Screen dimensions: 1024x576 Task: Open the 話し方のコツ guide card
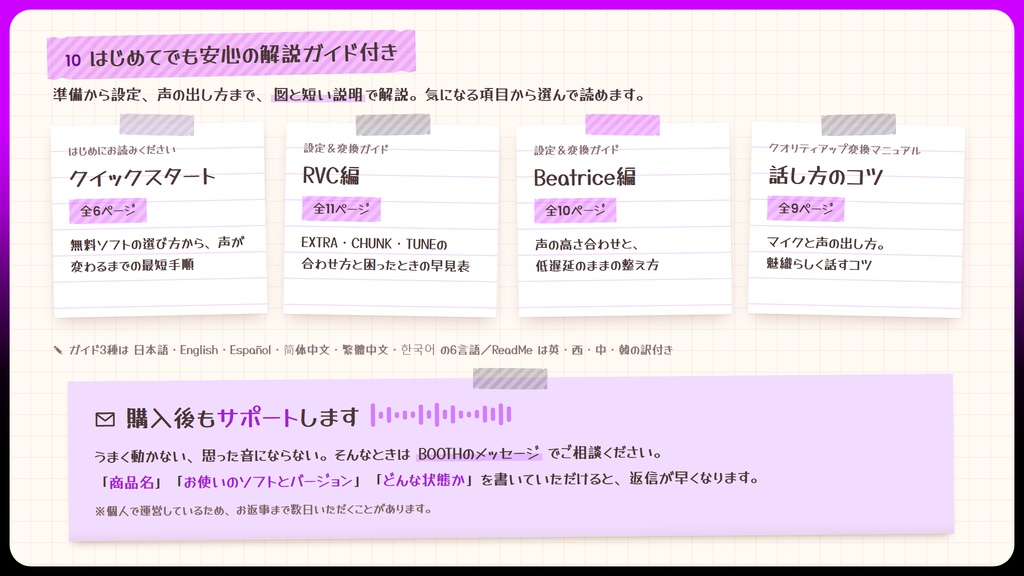856,219
